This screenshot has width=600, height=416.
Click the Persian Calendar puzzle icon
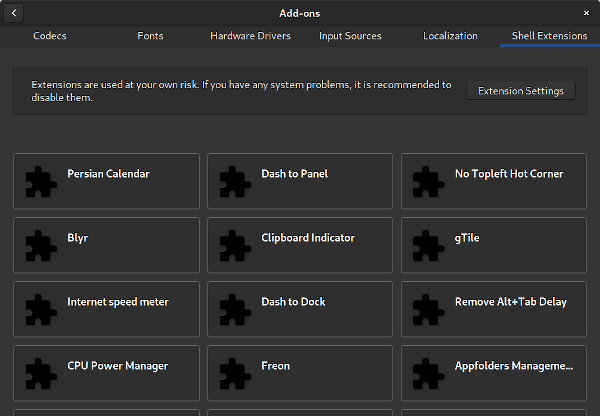coord(41,181)
